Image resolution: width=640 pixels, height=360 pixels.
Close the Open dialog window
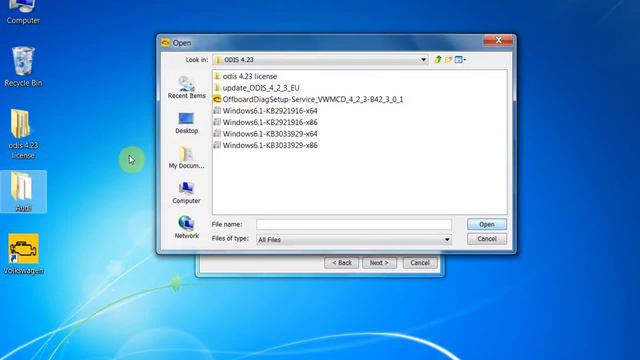[x=498, y=40]
